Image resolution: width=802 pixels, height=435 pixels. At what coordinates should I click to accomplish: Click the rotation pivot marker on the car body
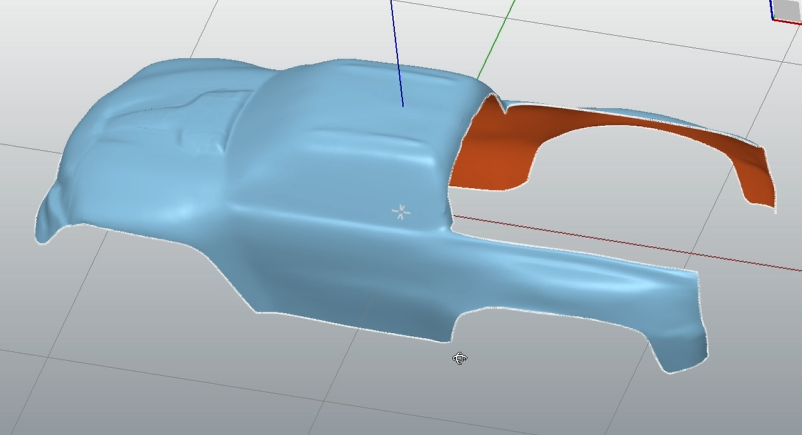401,211
